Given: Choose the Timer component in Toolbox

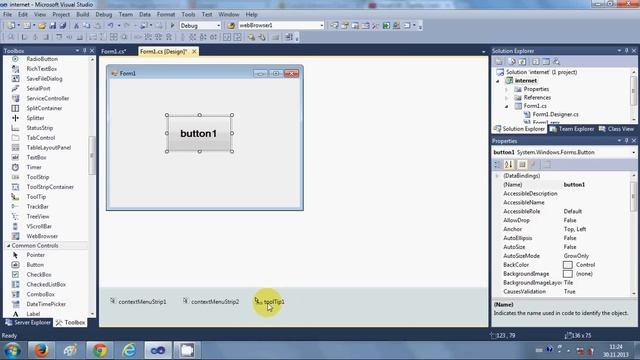Looking at the screenshot, I should point(34,167).
